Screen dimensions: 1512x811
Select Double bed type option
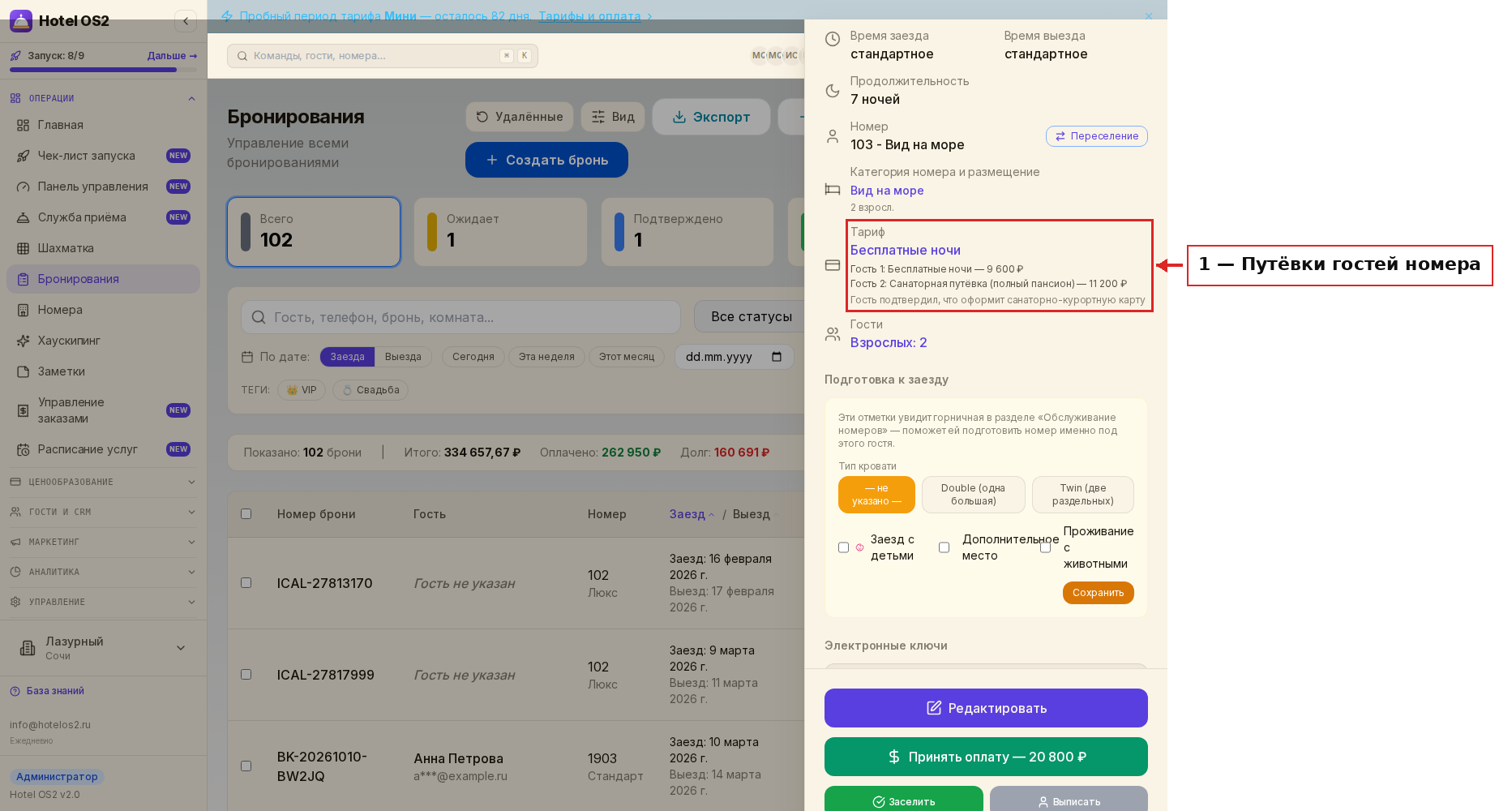click(x=973, y=495)
